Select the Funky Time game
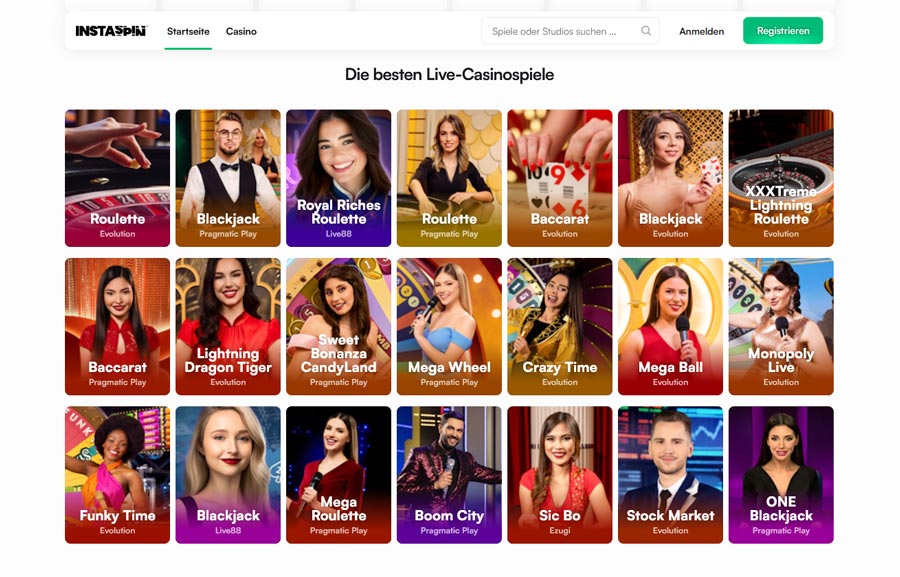The width and height of the screenshot is (900, 577). (x=117, y=475)
